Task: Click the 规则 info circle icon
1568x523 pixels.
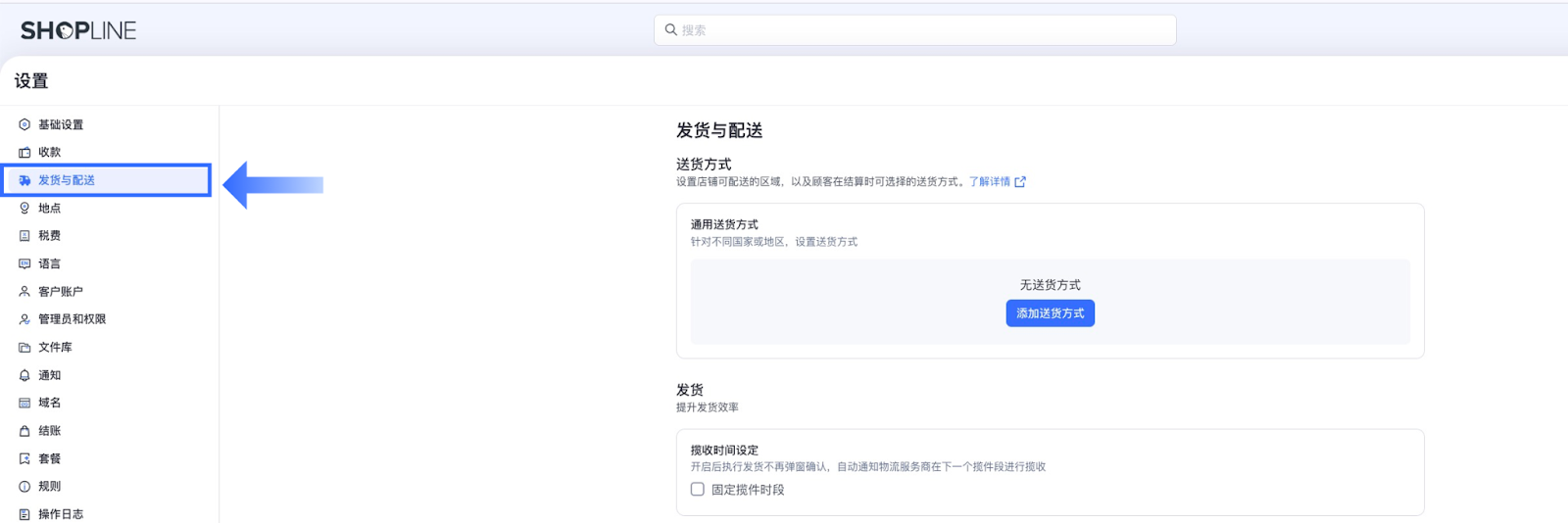Action: point(24,486)
